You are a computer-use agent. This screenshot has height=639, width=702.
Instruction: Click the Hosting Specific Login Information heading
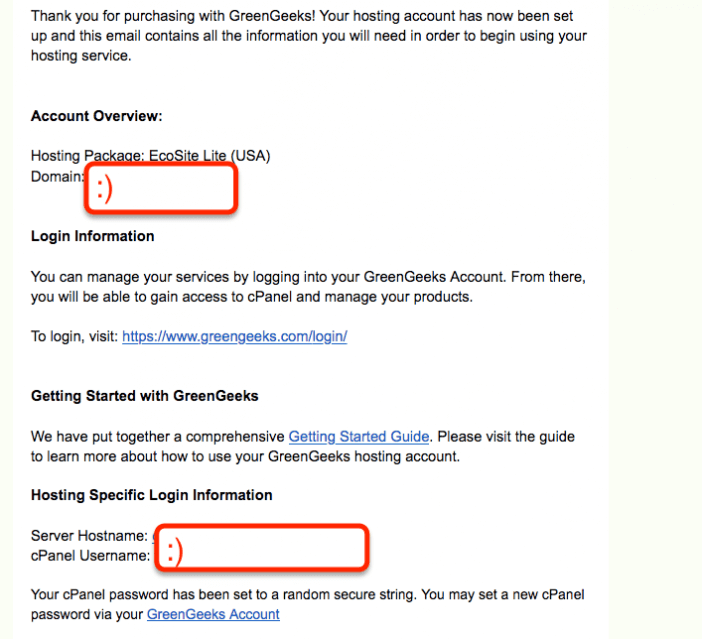click(151, 495)
